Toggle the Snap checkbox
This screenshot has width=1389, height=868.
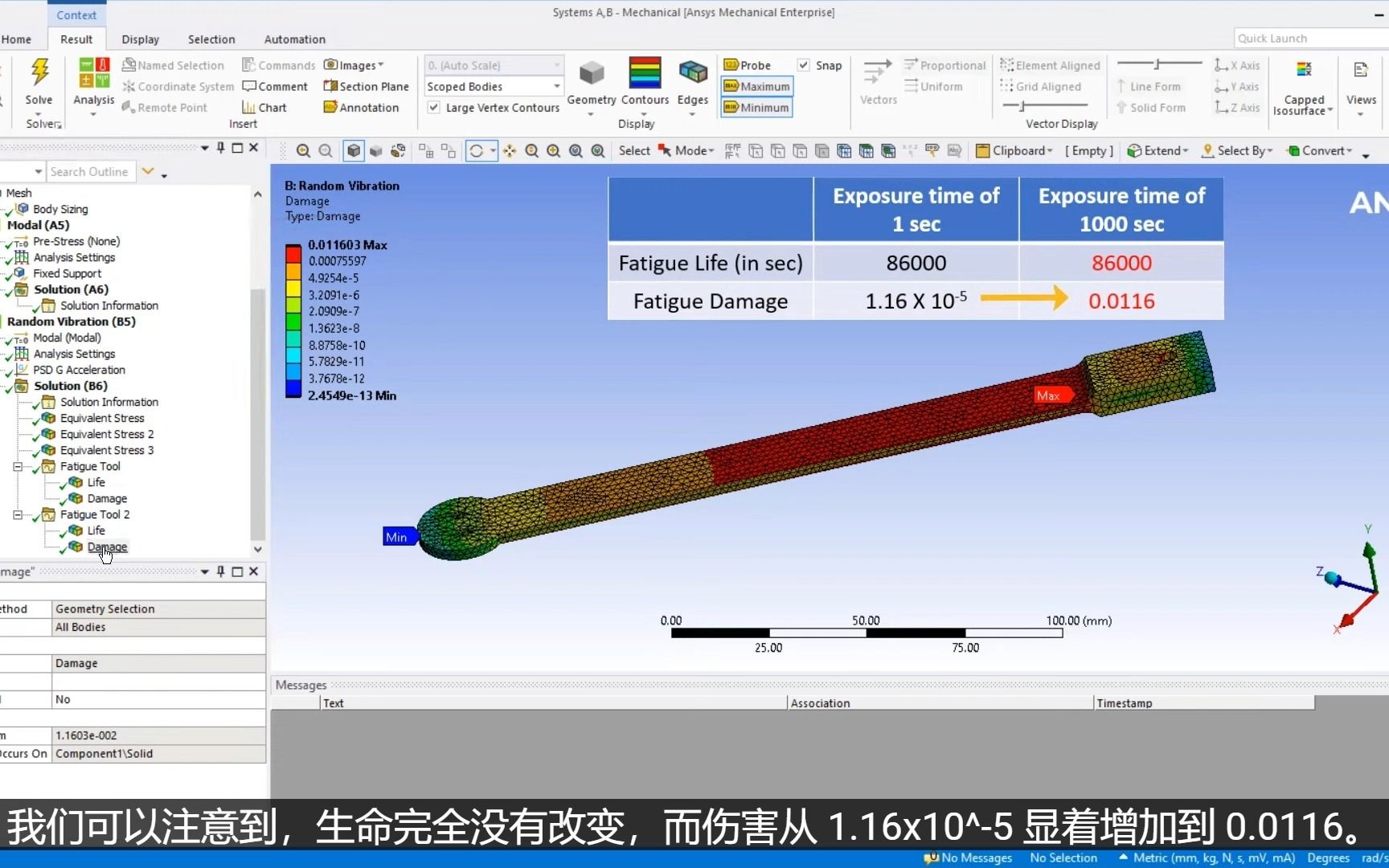(x=803, y=65)
